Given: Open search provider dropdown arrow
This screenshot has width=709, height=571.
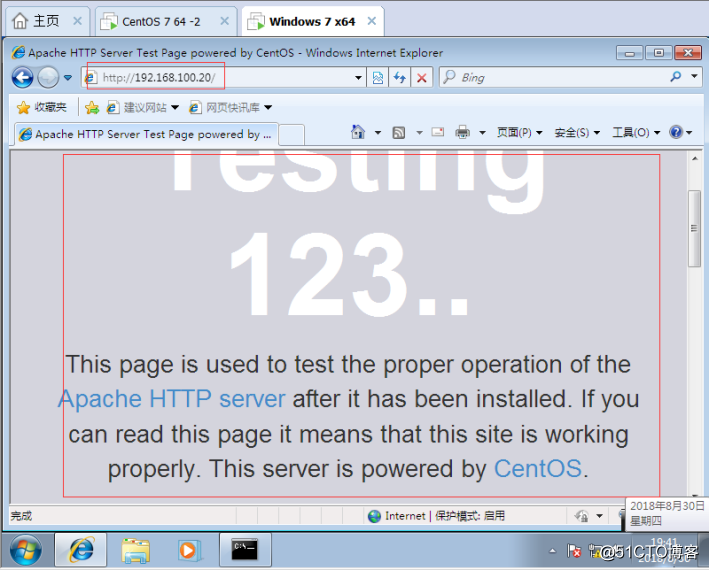Looking at the screenshot, I should pos(694,76).
